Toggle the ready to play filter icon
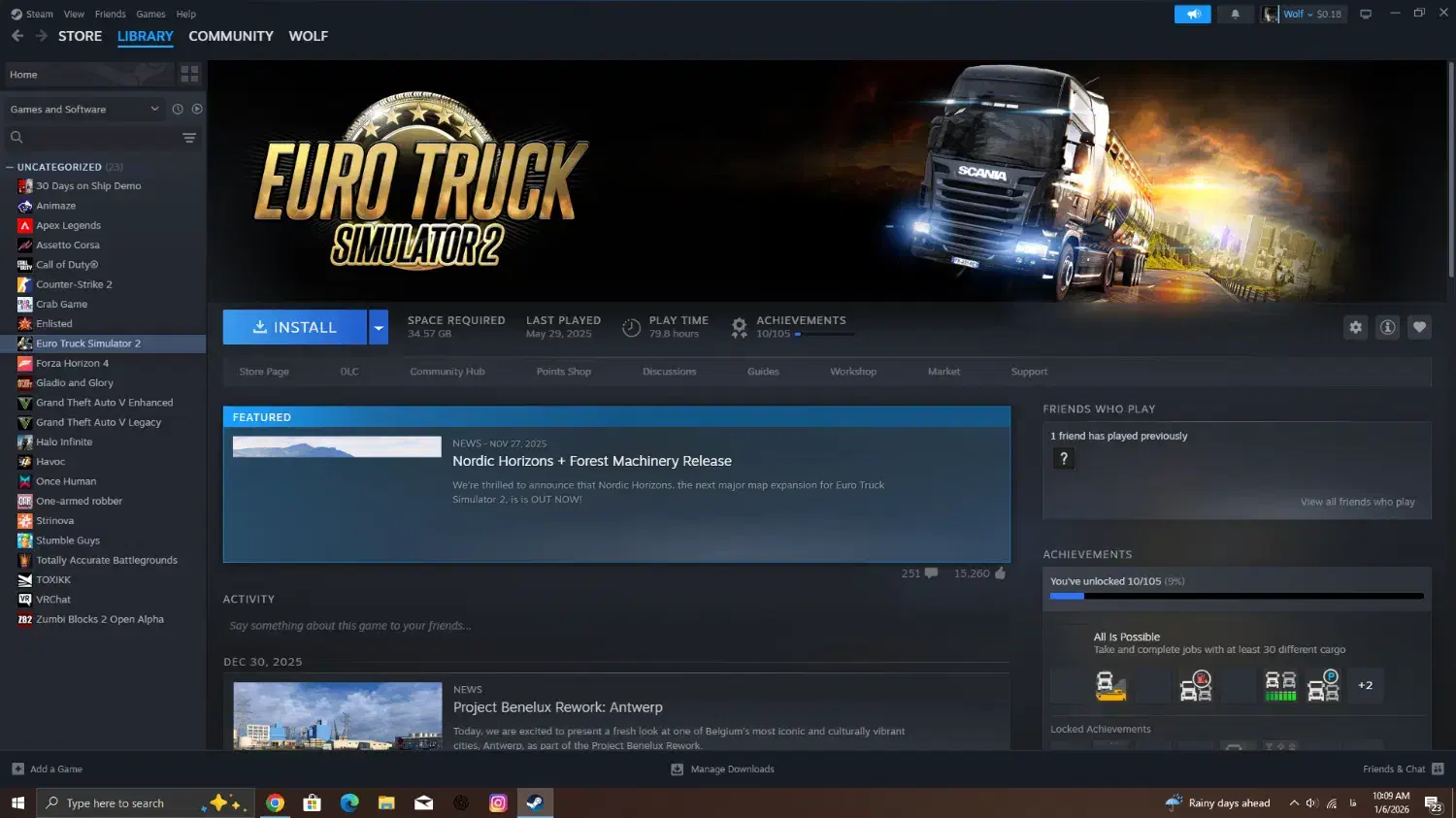This screenshot has height=818, width=1456. [197, 110]
